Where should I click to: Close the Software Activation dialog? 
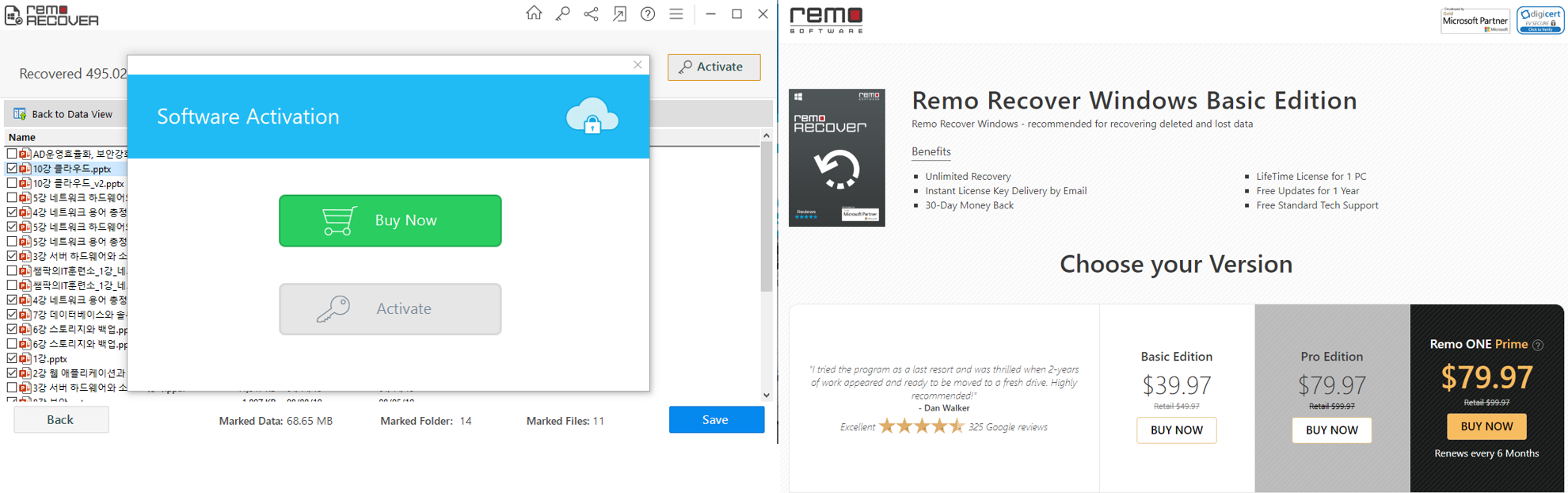tap(637, 65)
